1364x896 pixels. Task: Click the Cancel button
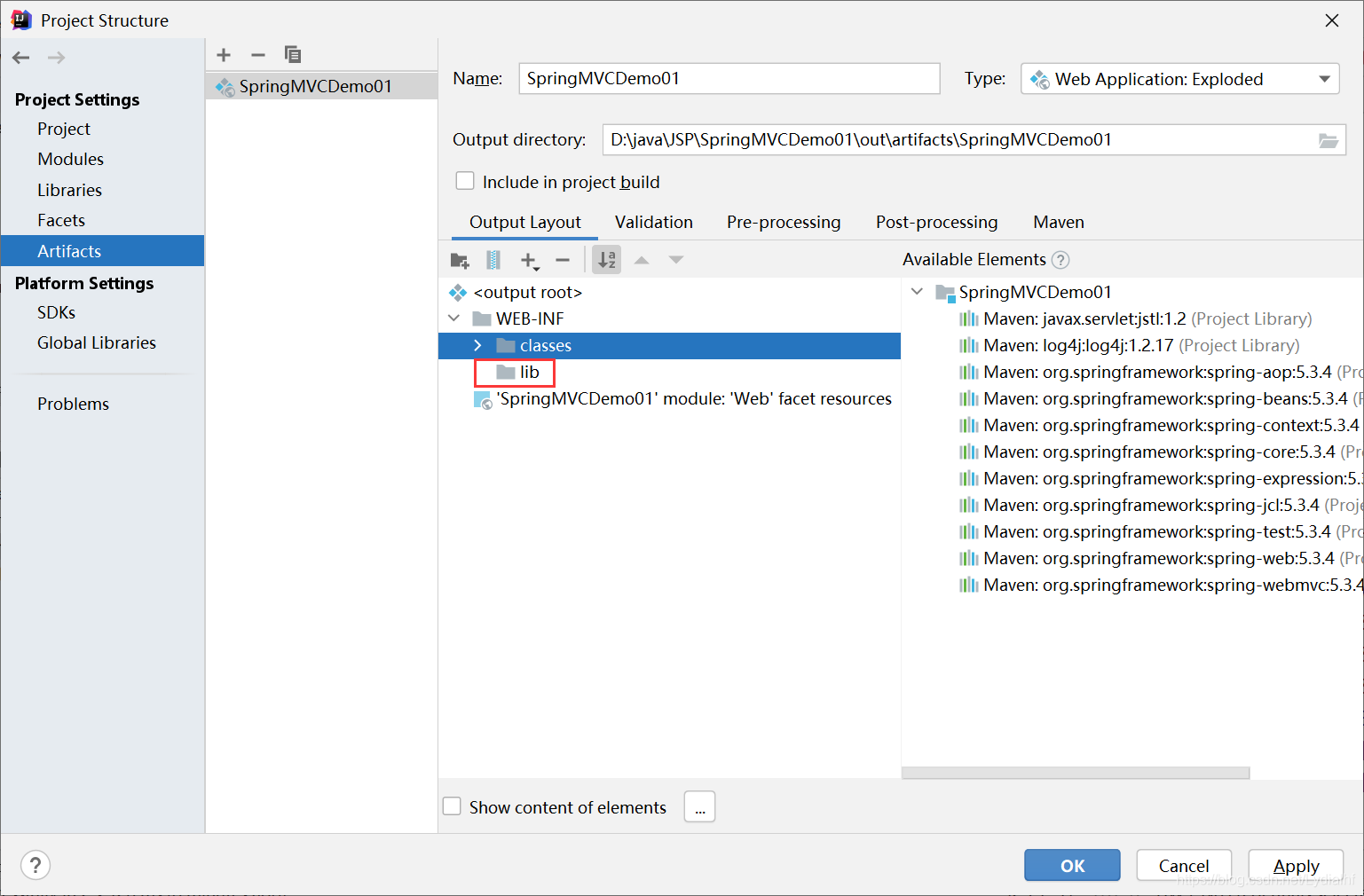(1184, 865)
